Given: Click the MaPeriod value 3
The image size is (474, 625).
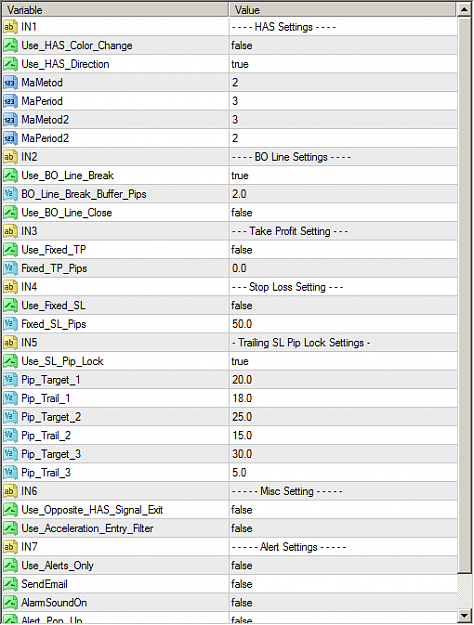Looking at the screenshot, I should (x=235, y=101).
